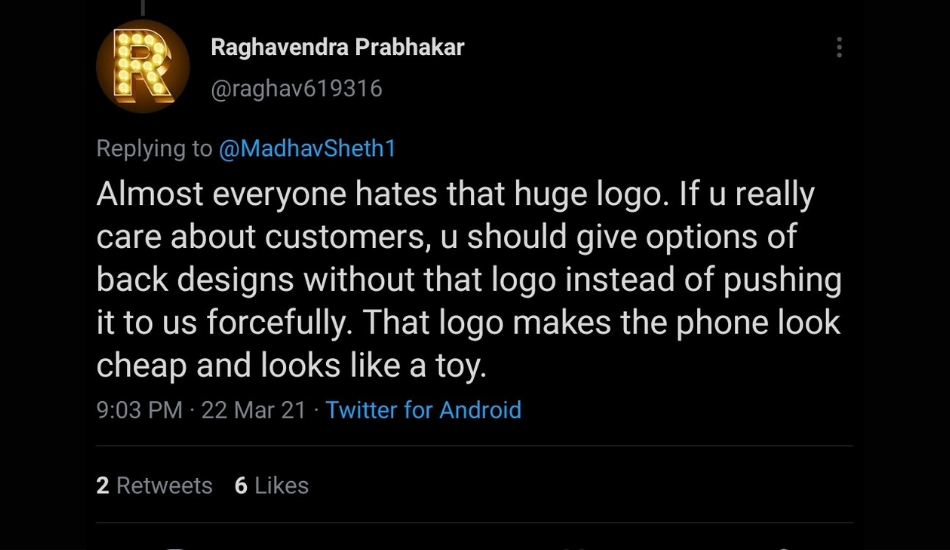Click the thread connector line above the avatar

point(143,7)
